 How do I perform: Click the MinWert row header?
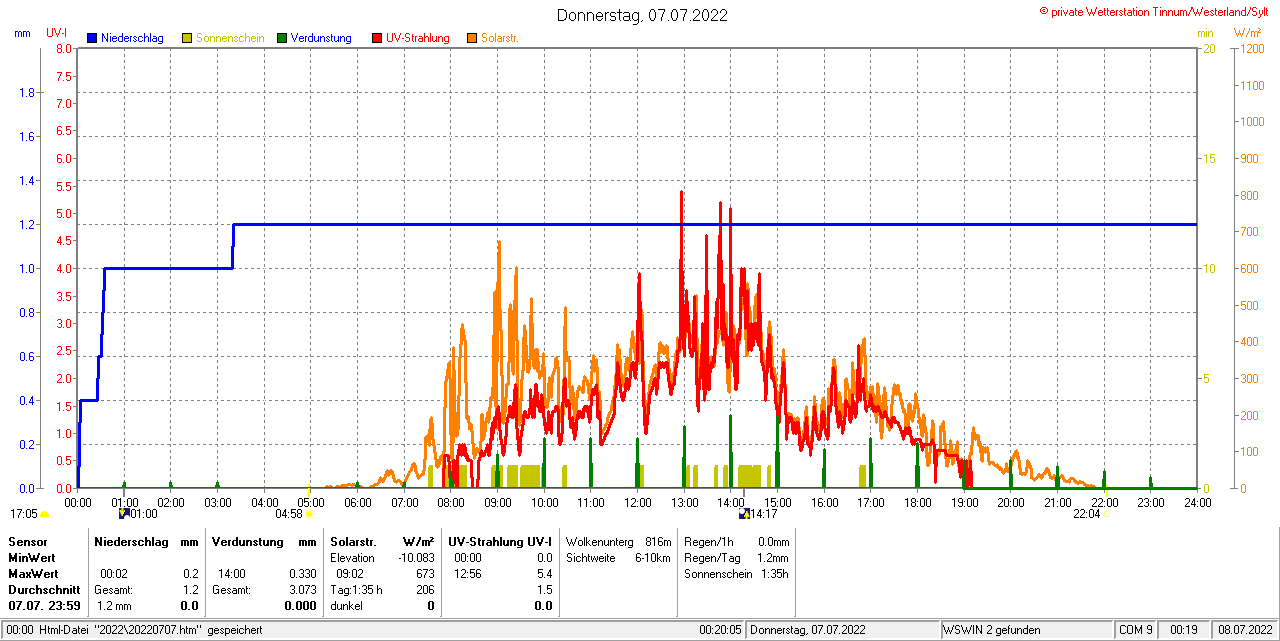tap(31, 557)
